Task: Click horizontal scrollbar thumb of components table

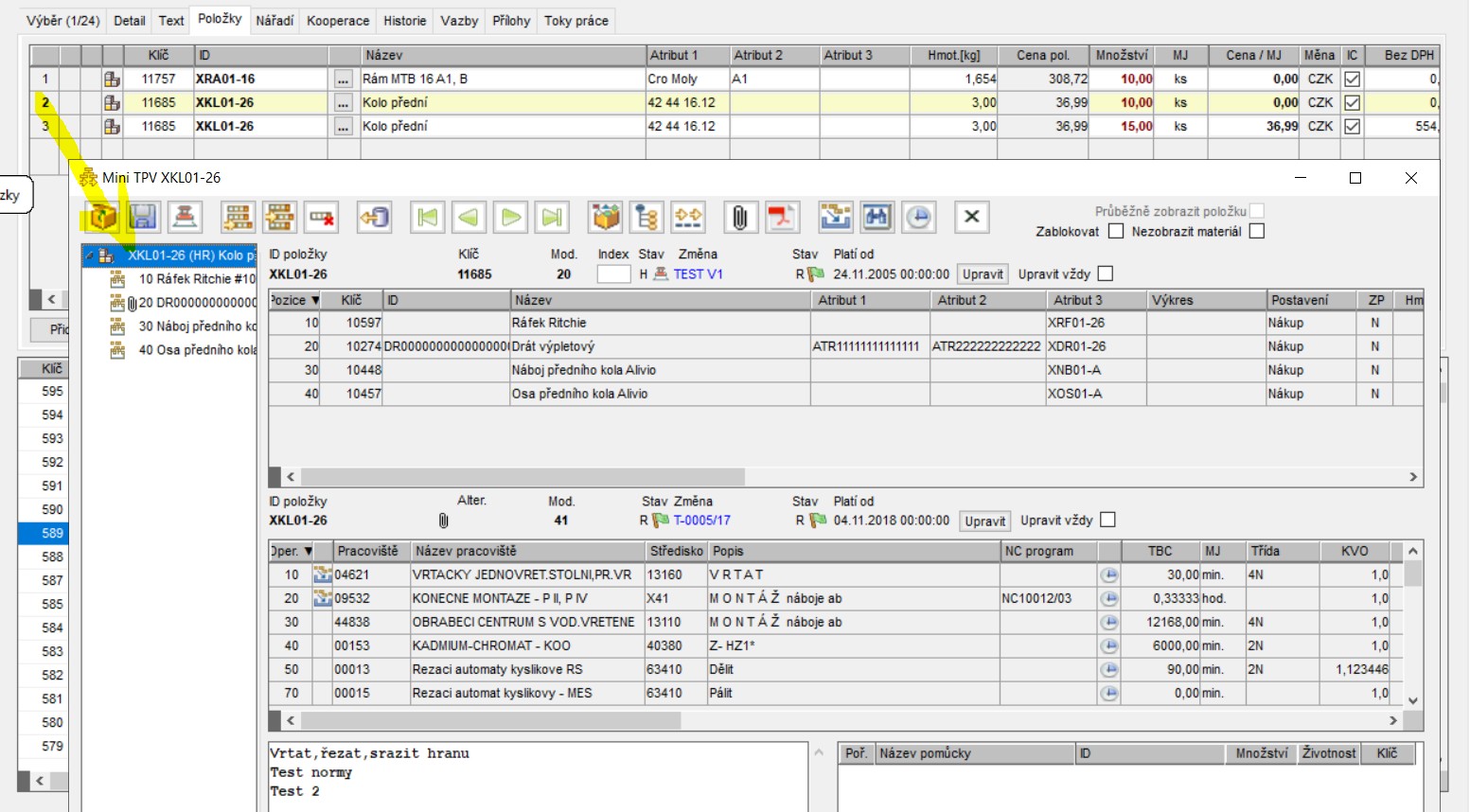Action: pos(522,477)
